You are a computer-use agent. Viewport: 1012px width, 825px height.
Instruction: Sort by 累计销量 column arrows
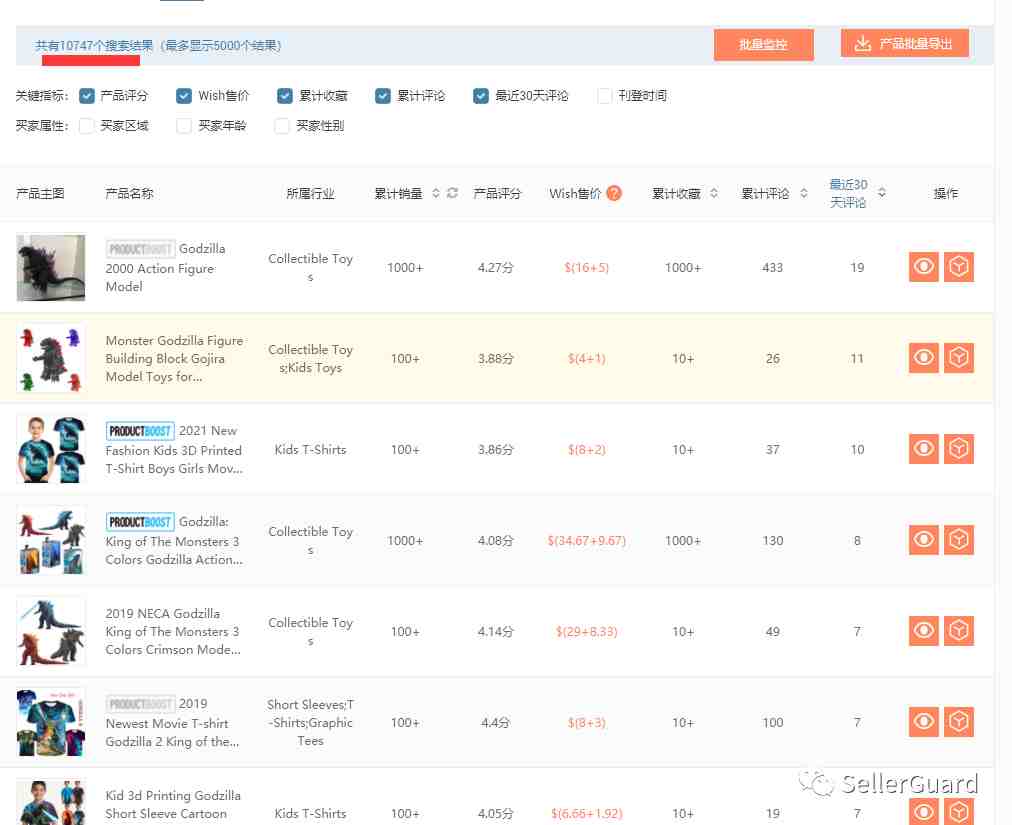tap(436, 193)
